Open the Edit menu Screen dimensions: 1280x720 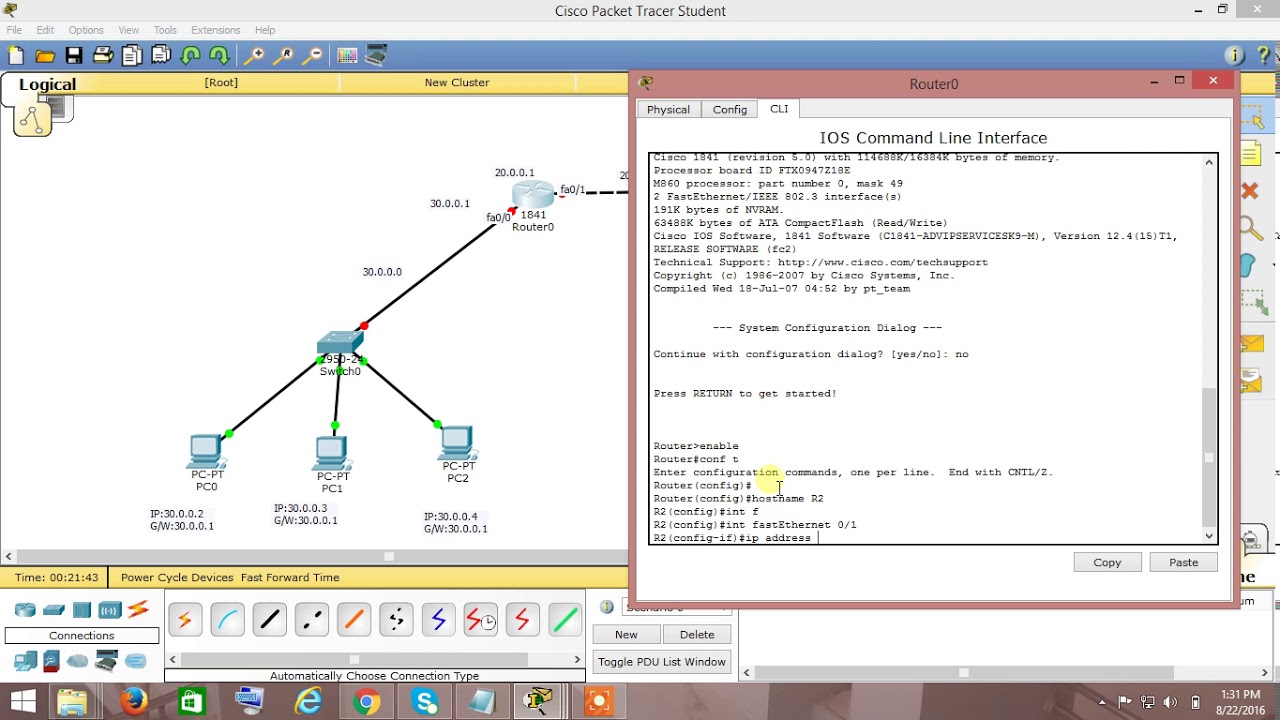[45, 30]
